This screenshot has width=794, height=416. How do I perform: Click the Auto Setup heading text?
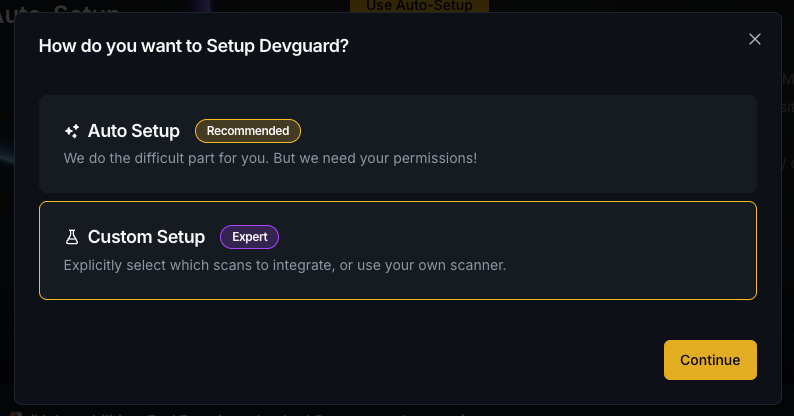click(134, 131)
